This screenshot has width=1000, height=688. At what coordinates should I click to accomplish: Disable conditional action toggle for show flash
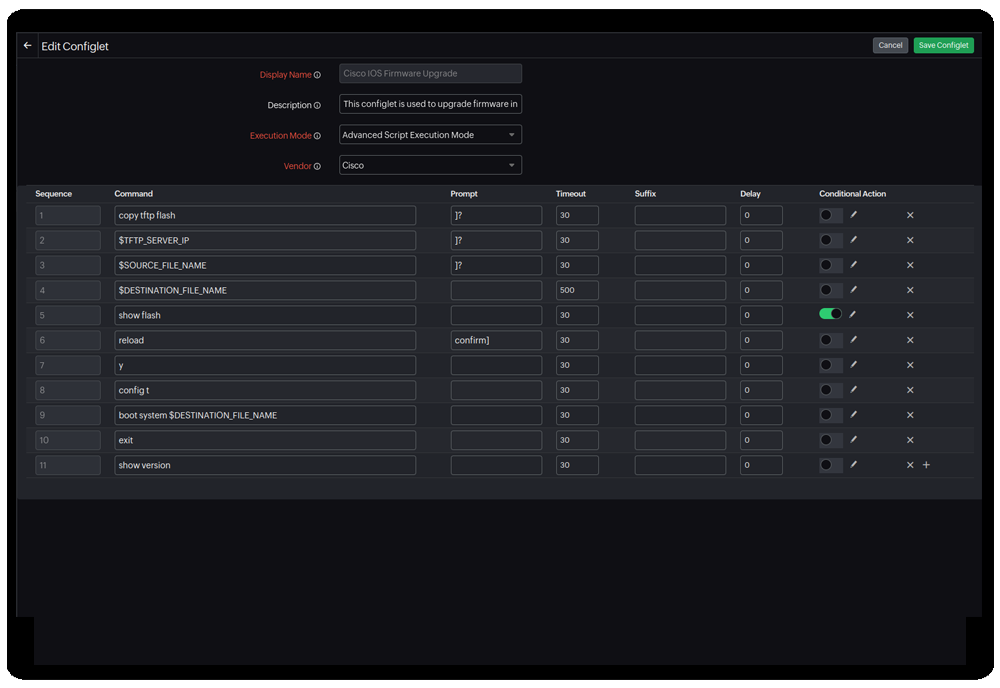tap(830, 315)
